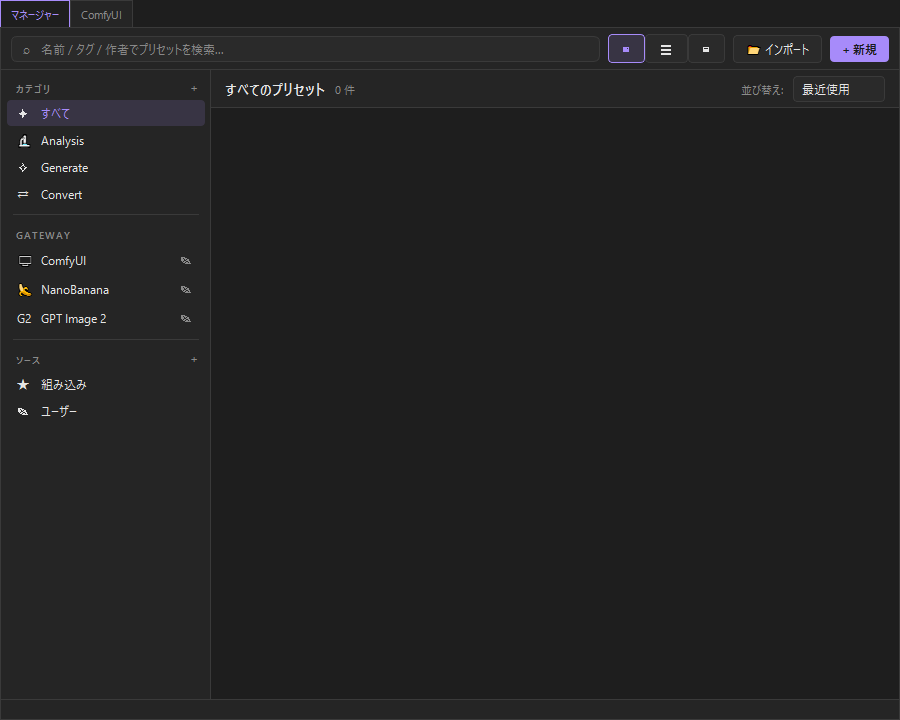Viewport: 900px width, 720px height.
Task: Add a category with the カテゴリ plus icon
Action: [x=194, y=88]
